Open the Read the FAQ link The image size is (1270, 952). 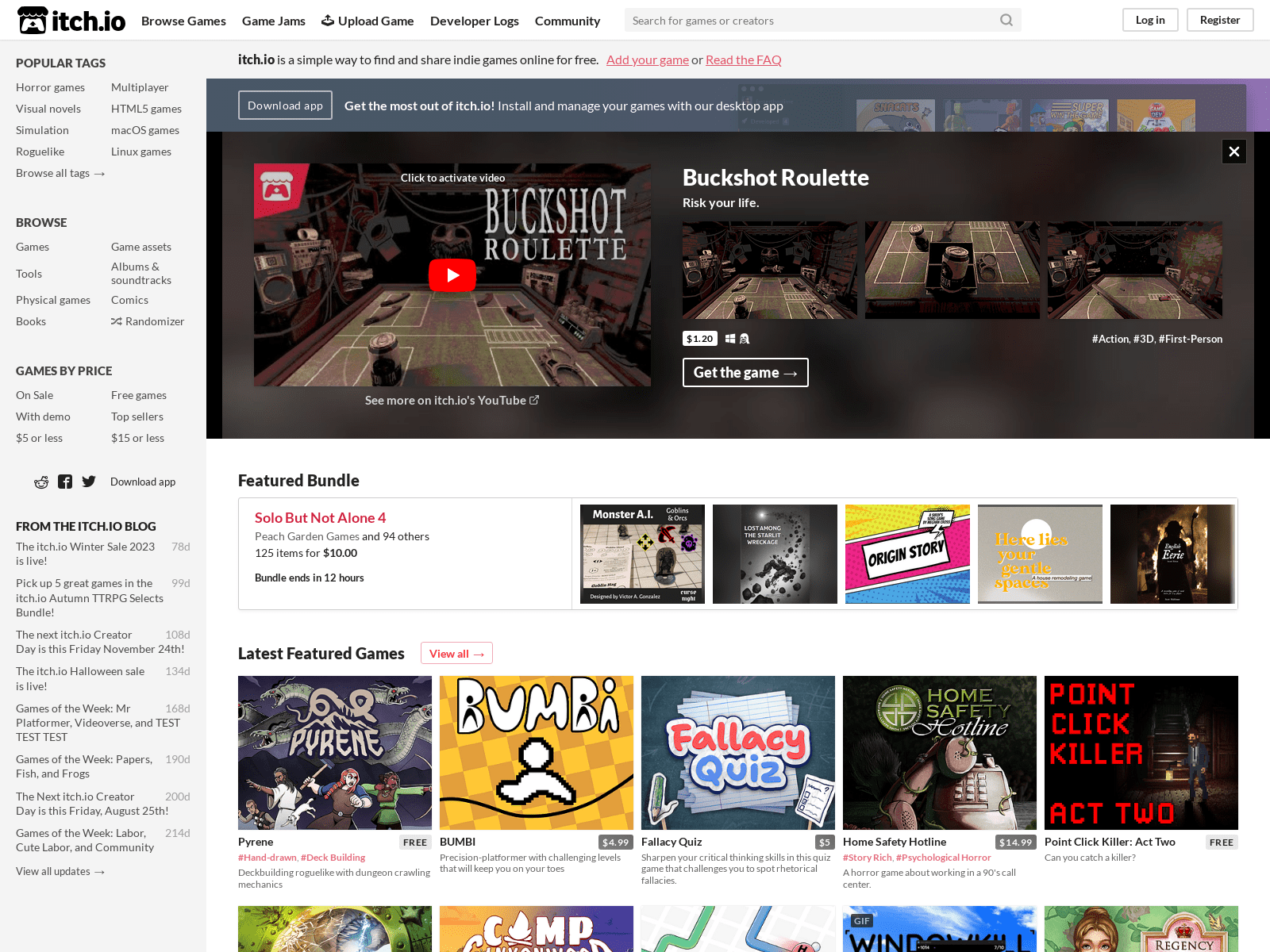click(x=744, y=59)
